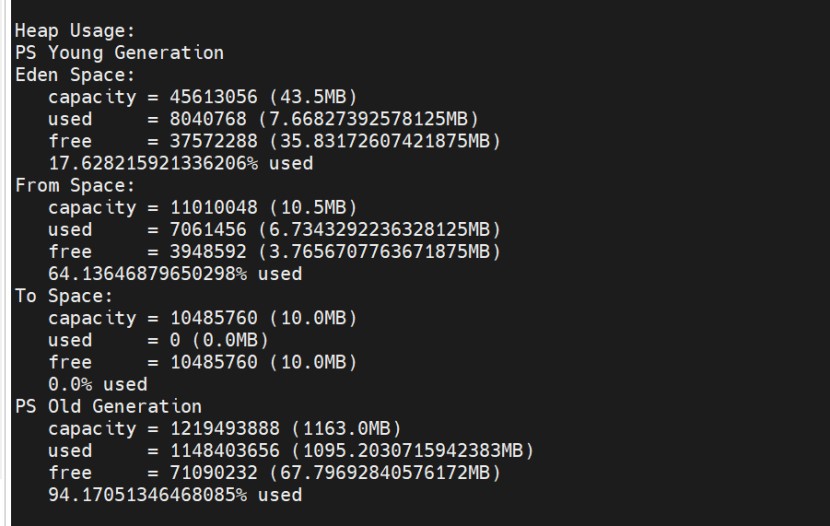Click the From Space label

click(x=75, y=186)
